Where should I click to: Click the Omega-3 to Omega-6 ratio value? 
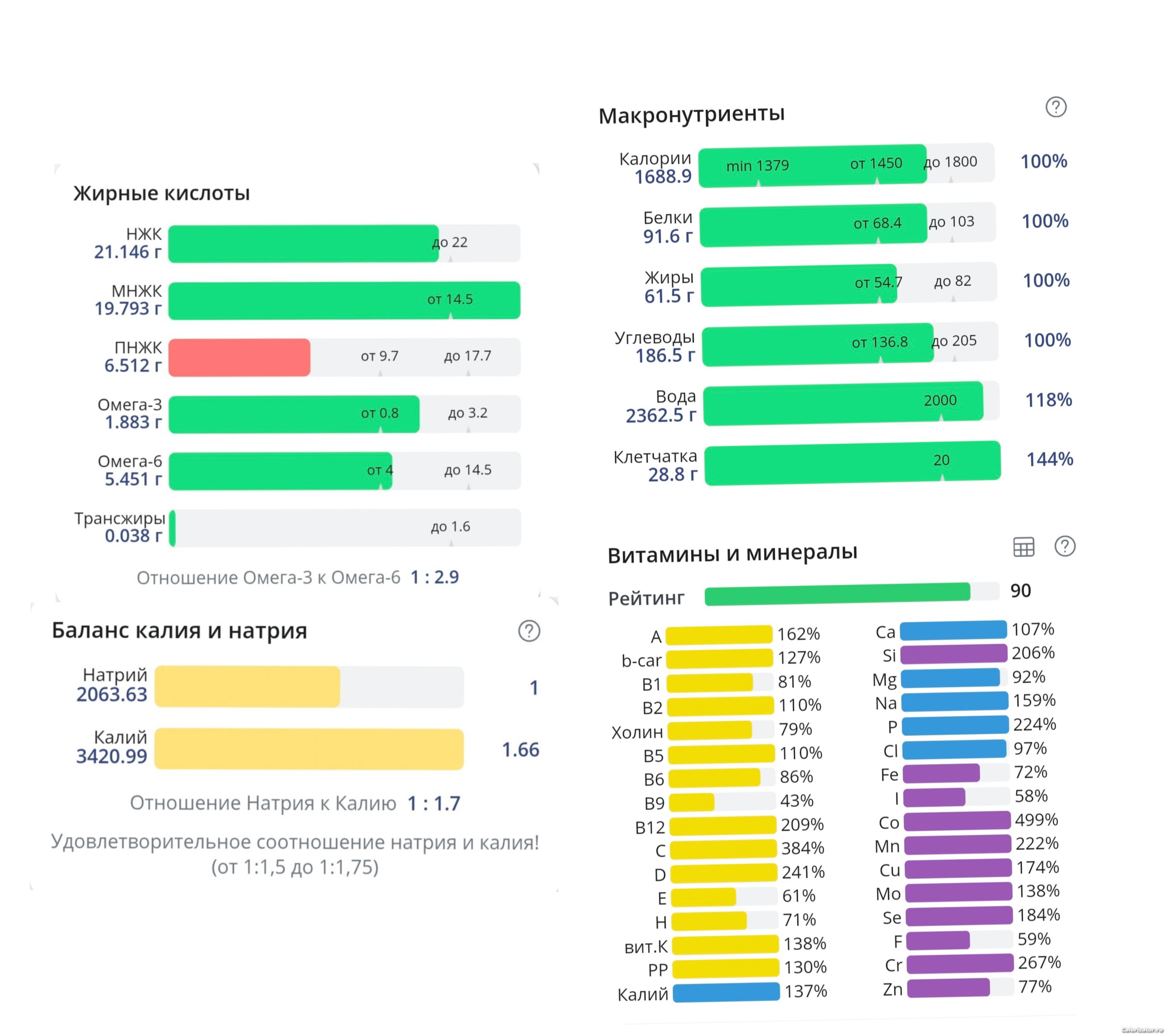tap(435, 577)
